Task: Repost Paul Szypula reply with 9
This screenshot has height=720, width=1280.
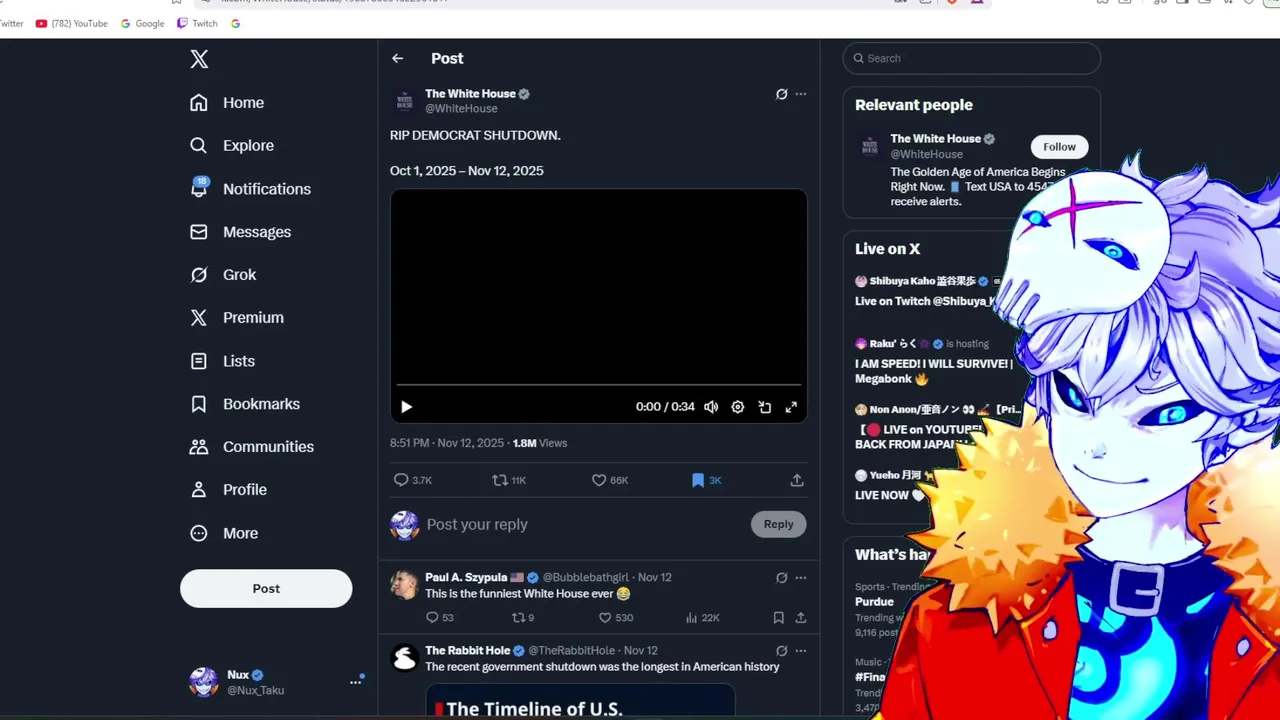Action: point(523,618)
